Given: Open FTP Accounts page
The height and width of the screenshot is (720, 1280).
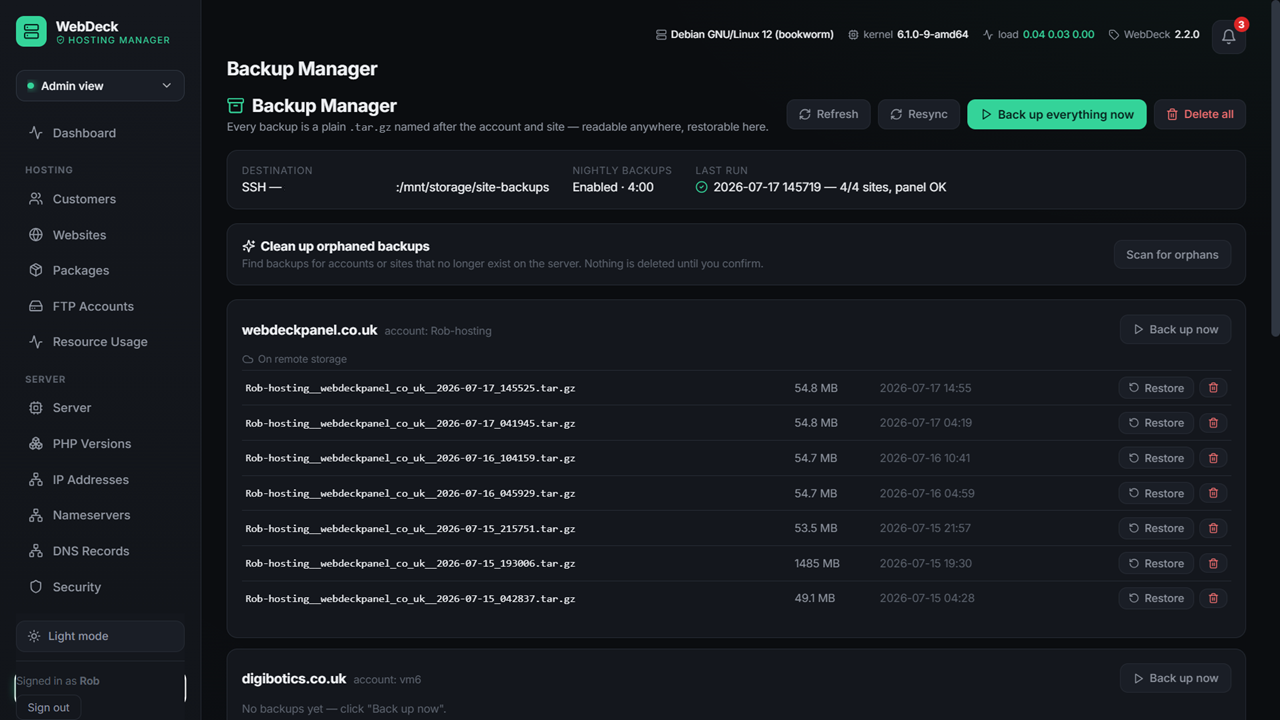Looking at the screenshot, I should point(100,306).
